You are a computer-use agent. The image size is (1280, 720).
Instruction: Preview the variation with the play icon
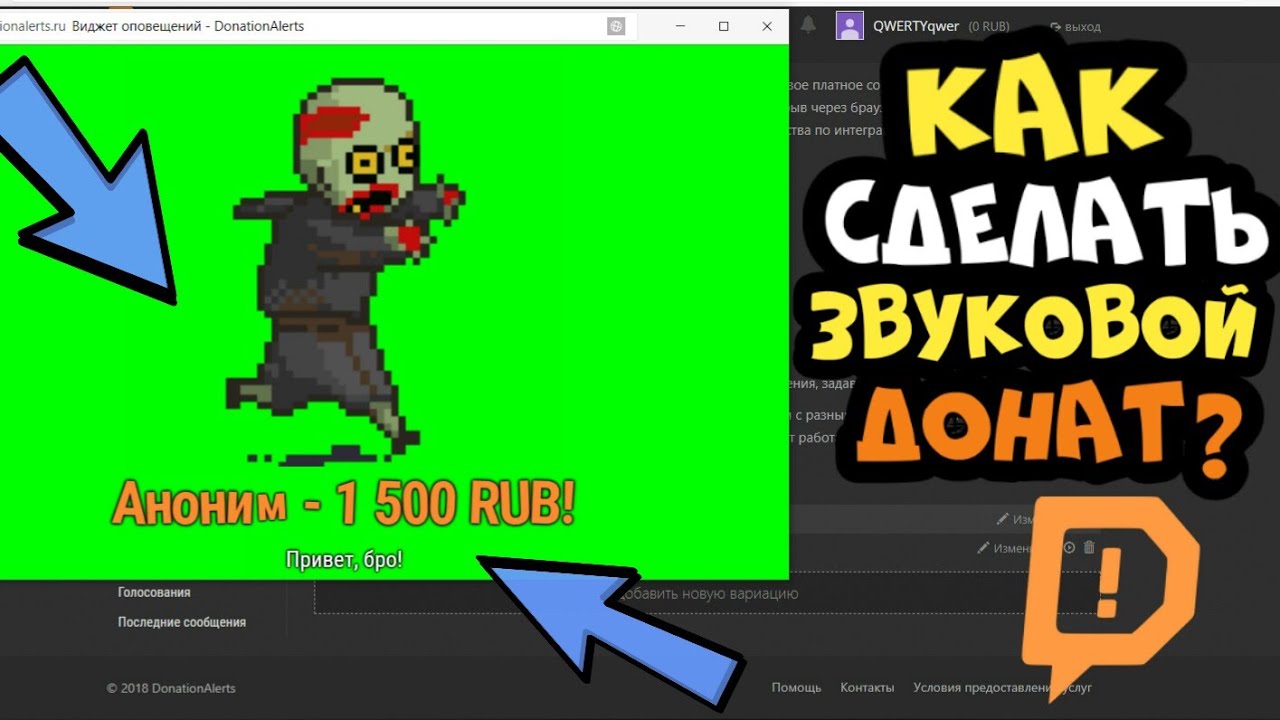click(x=1069, y=548)
